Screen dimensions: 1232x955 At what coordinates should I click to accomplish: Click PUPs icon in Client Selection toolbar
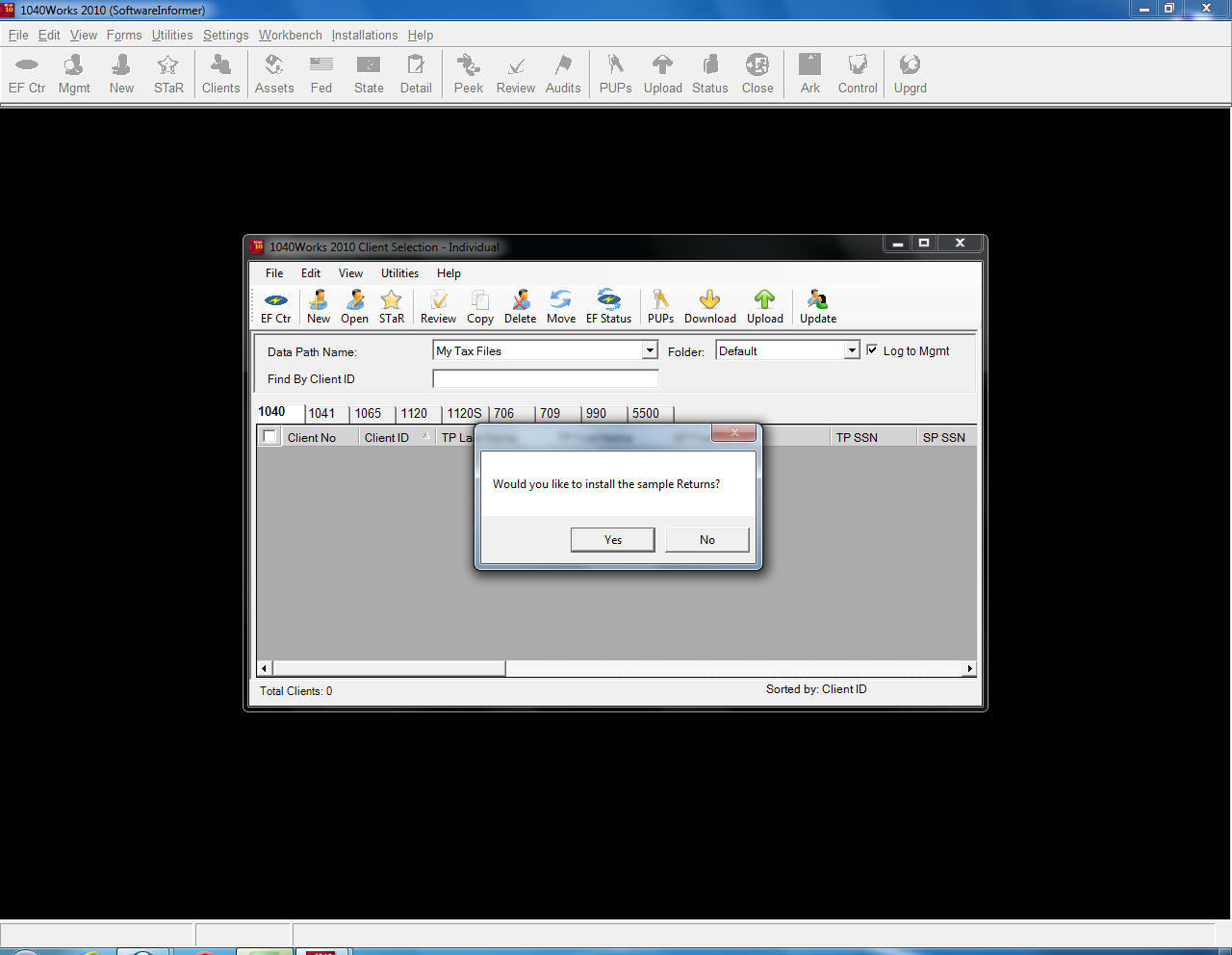coord(660,307)
